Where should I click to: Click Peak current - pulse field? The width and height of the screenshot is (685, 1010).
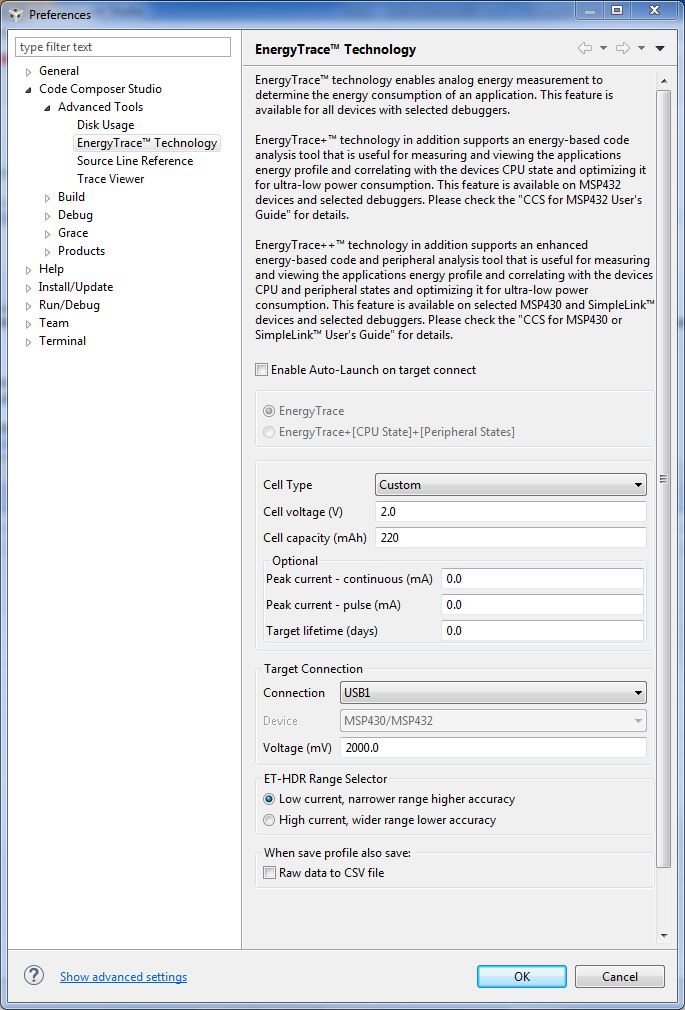coord(543,605)
